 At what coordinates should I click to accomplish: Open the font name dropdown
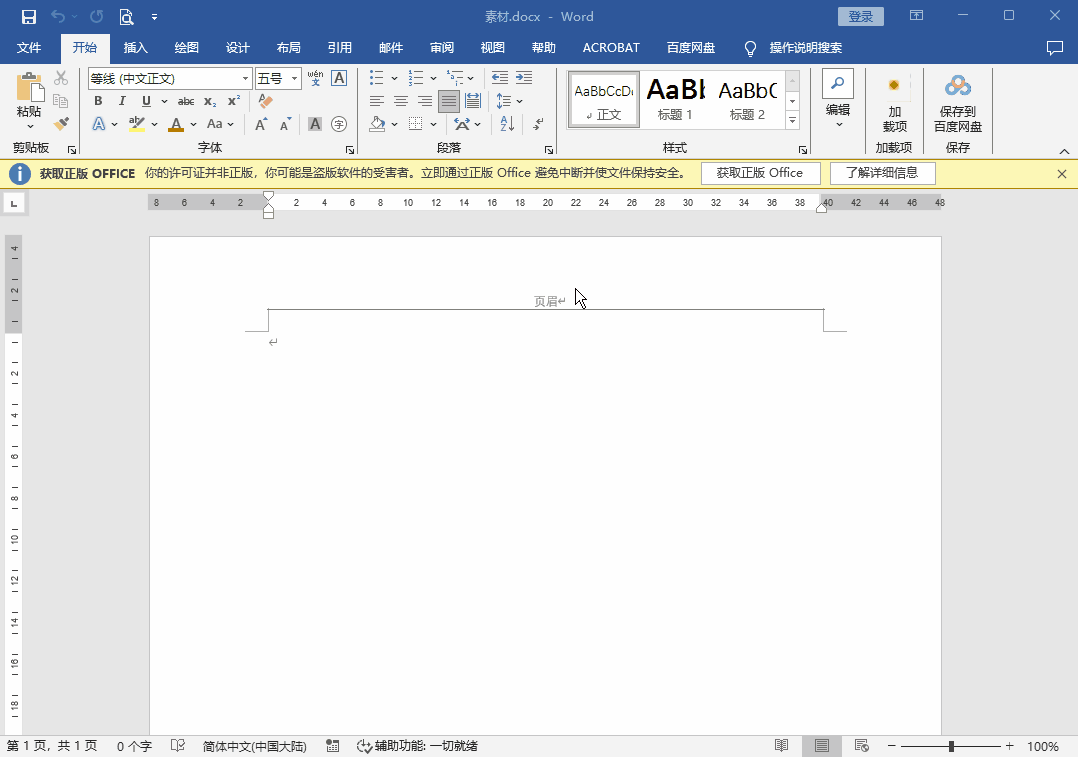point(247,78)
